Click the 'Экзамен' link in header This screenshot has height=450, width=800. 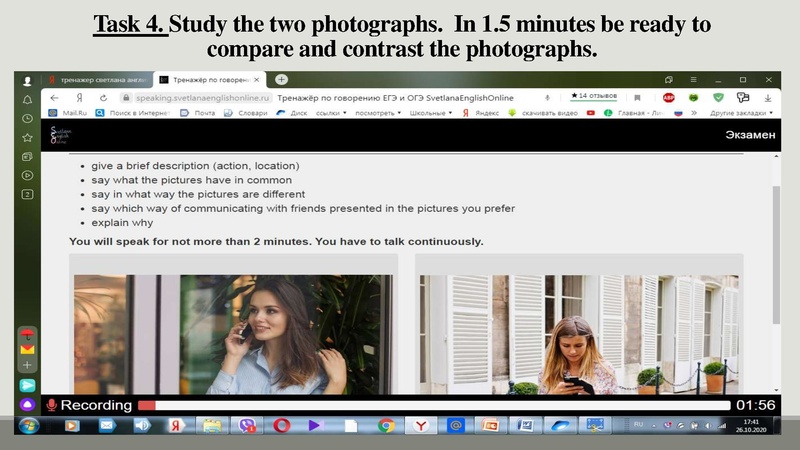click(750, 135)
